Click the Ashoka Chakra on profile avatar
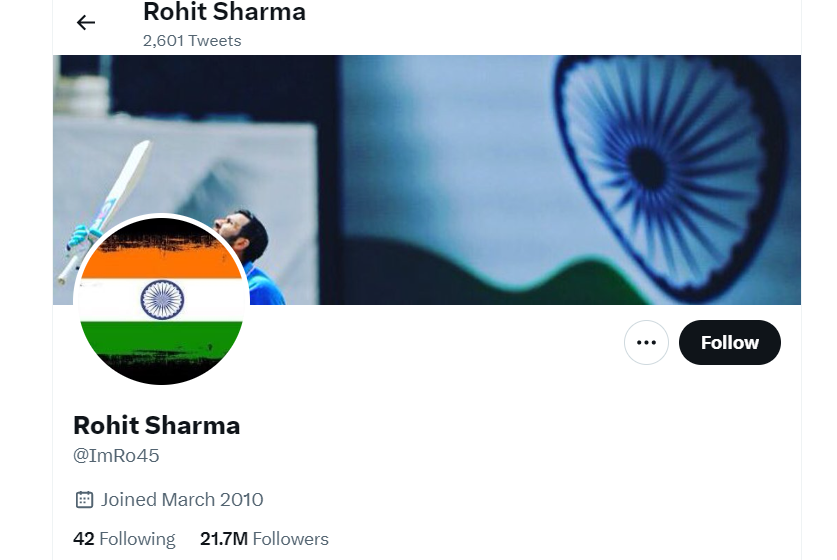 162,299
